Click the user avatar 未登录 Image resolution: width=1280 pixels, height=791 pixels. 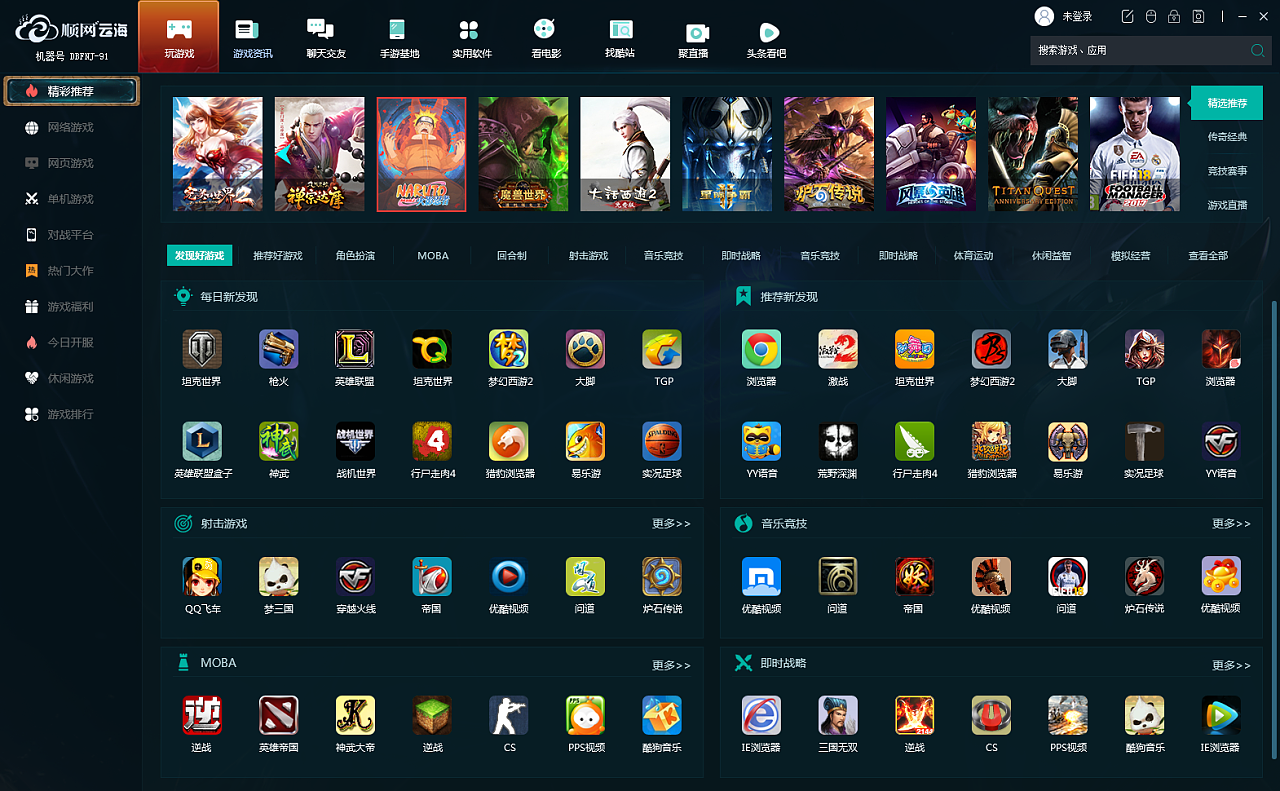1044,16
